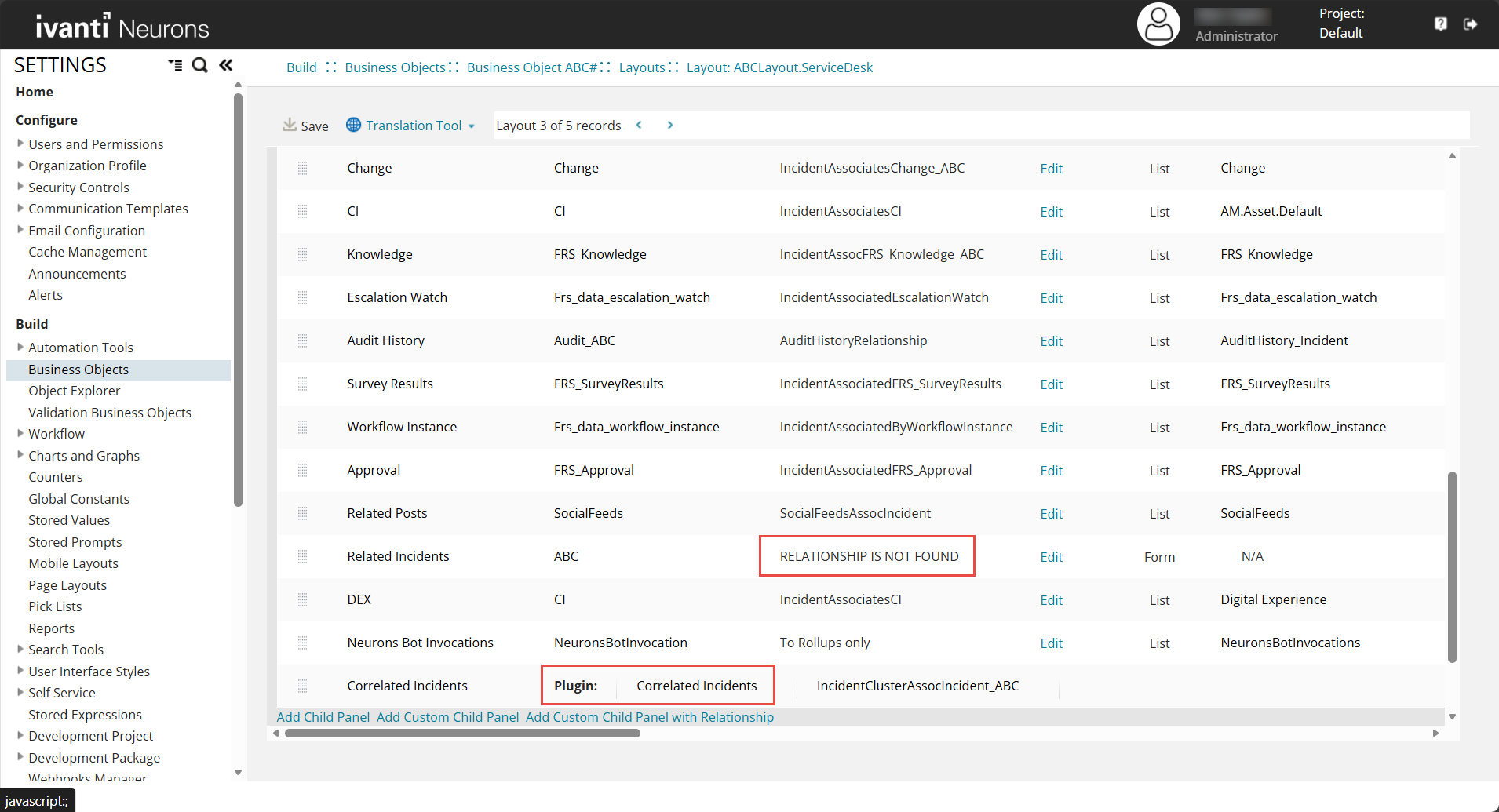Expand the Workflow tree node
Viewport: 1499px width, 812px height.
(20, 433)
